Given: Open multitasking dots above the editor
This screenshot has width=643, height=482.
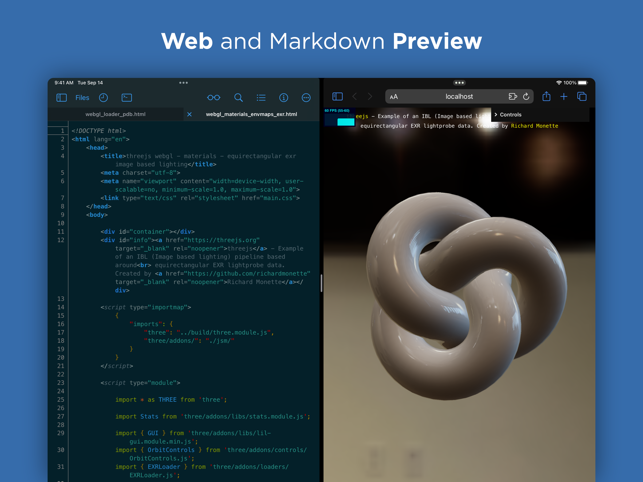Looking at the screenshot, I should pos(183,83).
